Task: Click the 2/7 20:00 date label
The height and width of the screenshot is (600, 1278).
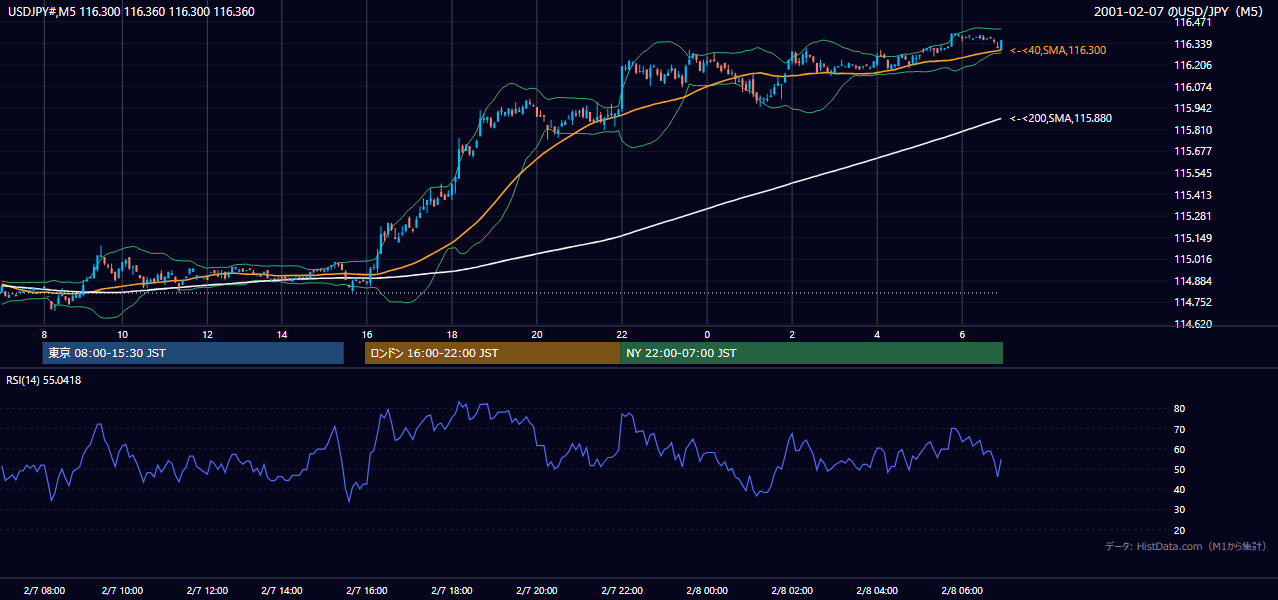Action: click(x=537, y=590)
